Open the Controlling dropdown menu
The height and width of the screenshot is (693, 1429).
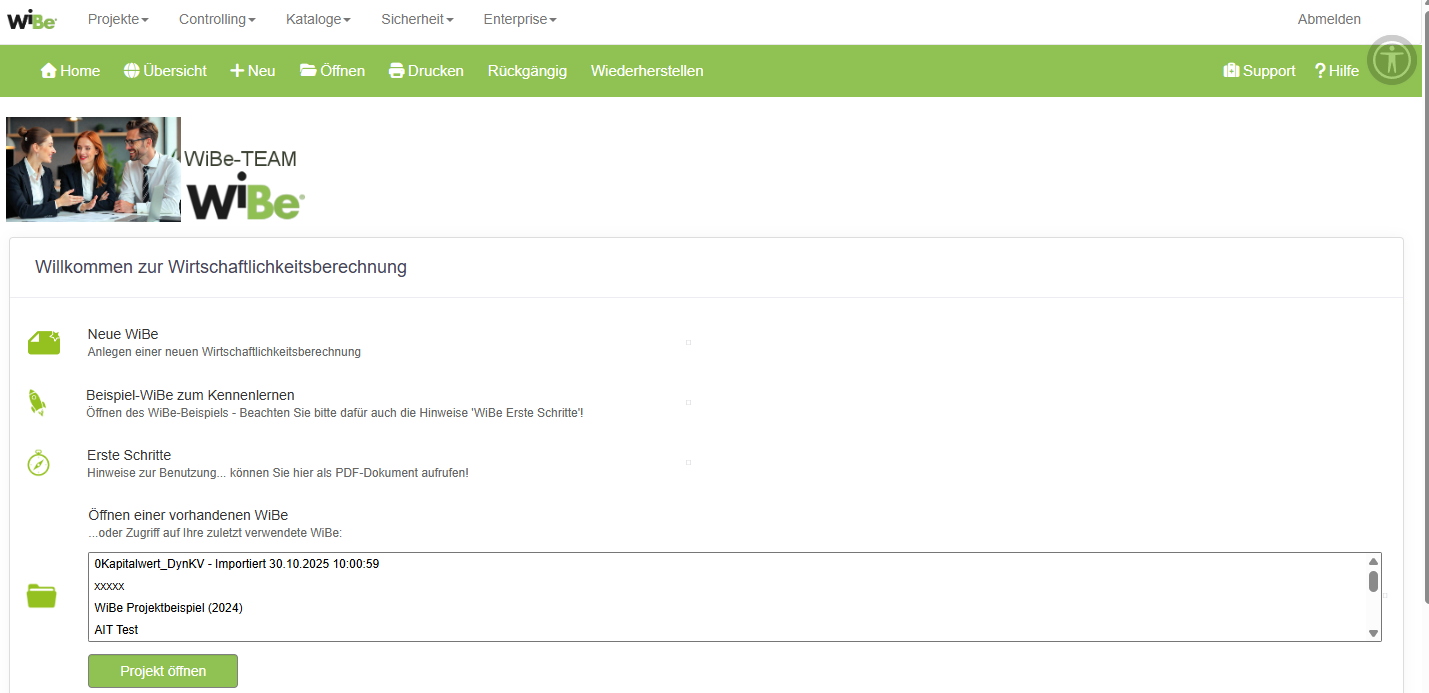pyautogui.click(x=217, y=19)
